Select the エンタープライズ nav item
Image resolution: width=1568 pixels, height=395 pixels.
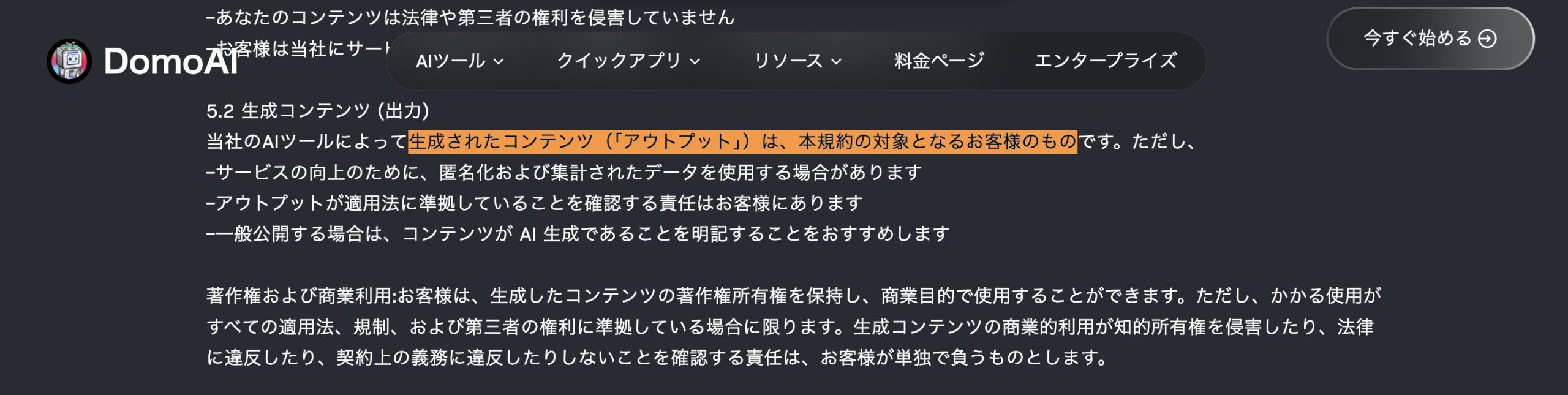pyautogui.click(x=1106, y=61)
